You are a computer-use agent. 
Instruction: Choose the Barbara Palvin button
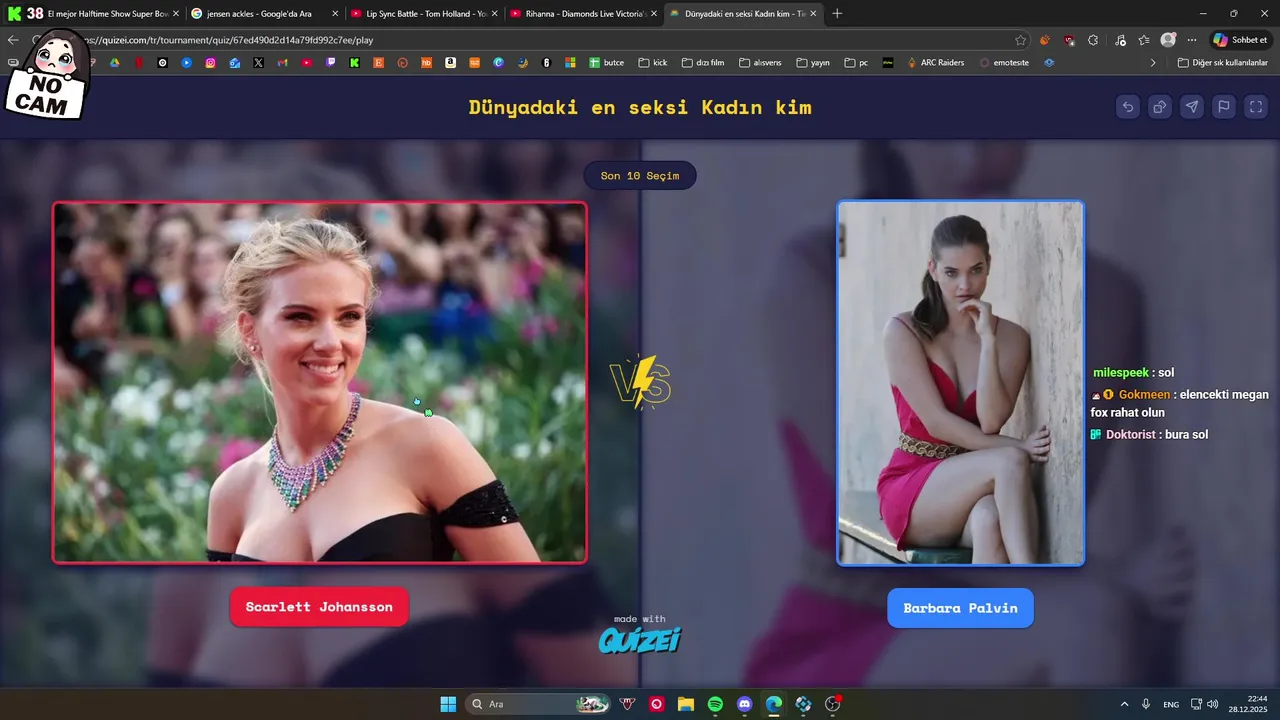(960, 608)
